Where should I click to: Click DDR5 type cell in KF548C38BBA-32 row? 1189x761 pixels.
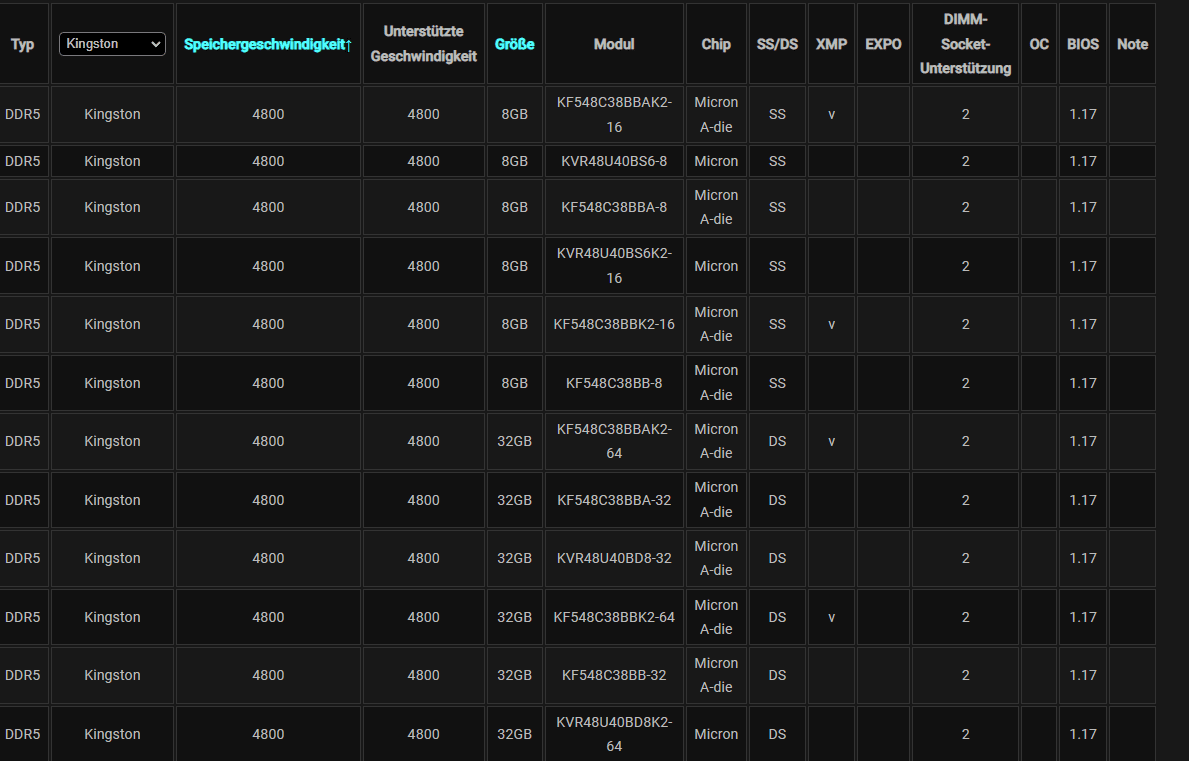coord(23,500)
